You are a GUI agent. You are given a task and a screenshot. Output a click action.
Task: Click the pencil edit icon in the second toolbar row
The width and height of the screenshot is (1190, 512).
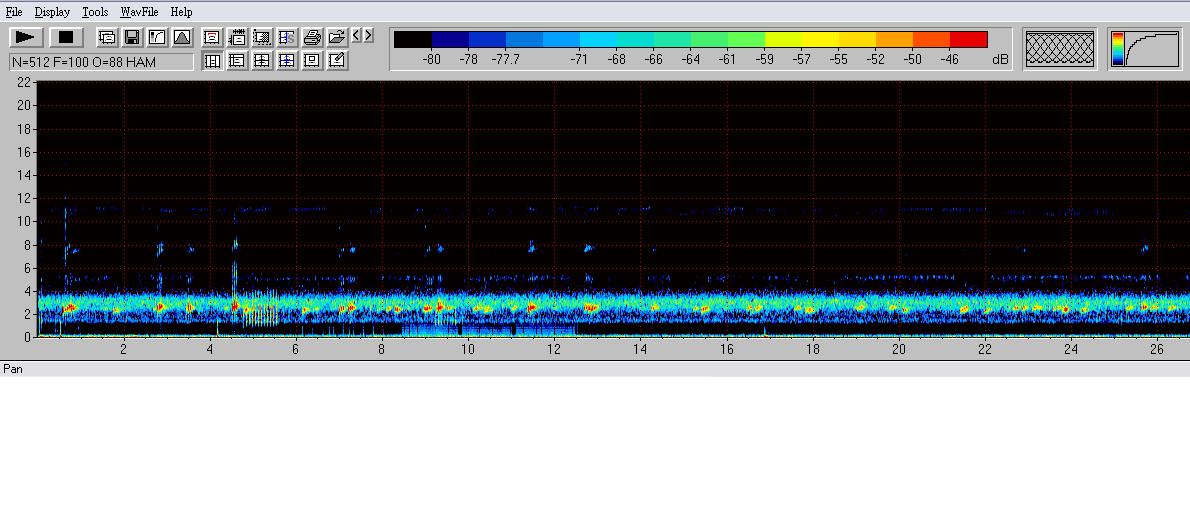point(337,60)
